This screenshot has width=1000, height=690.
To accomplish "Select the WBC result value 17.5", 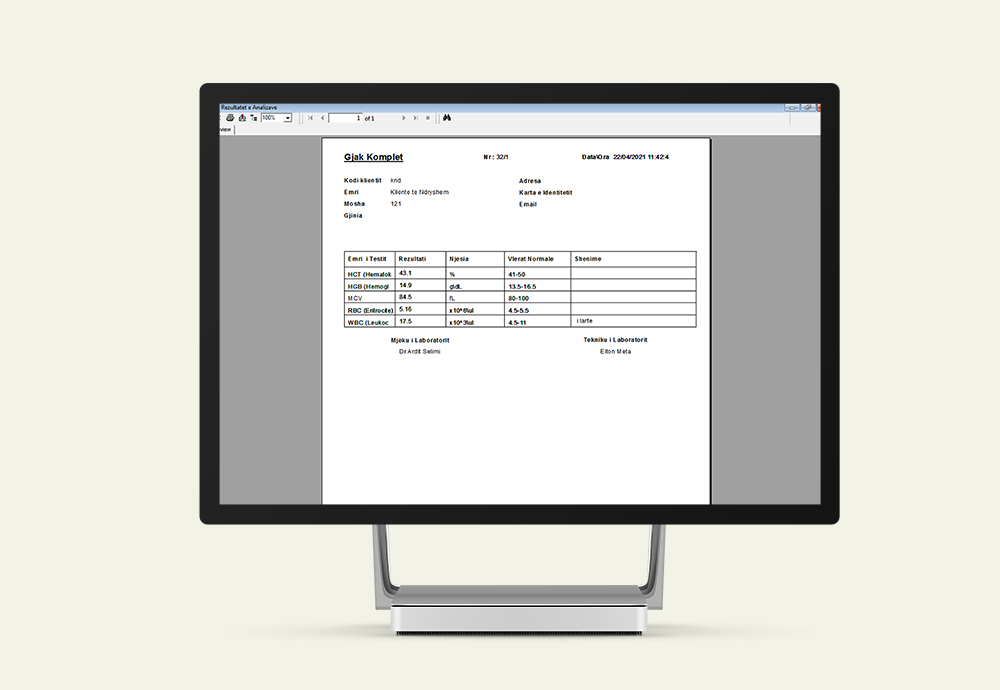I will click(x=406, y=321).
